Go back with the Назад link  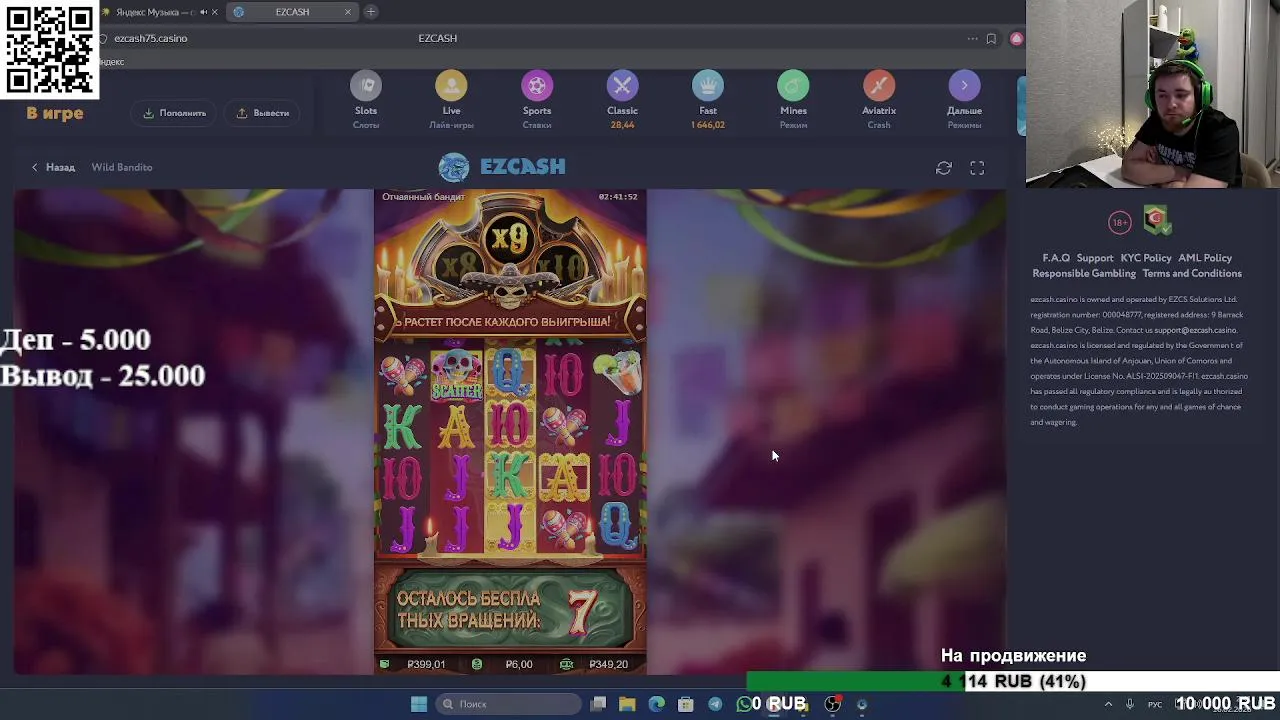53,167
